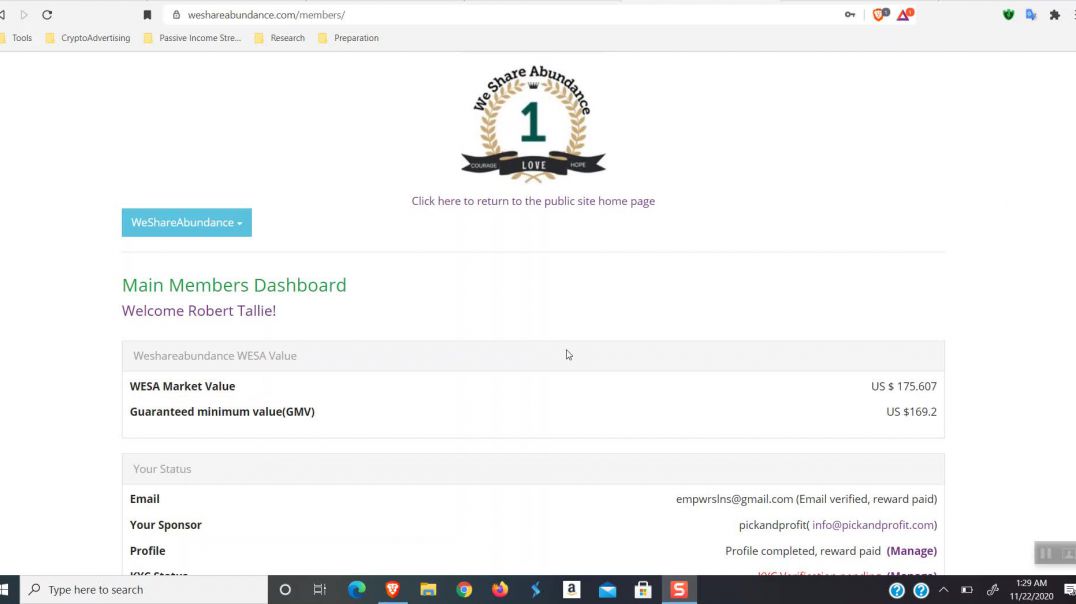Open the Tools bookmark folder

16,38
